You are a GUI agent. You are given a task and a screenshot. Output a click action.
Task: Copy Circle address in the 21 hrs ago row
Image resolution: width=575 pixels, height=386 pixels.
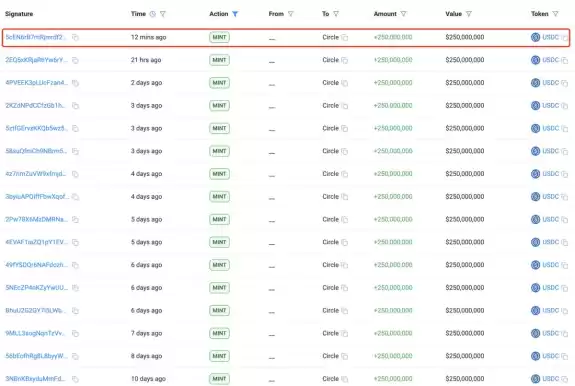[x=344, y=60]
